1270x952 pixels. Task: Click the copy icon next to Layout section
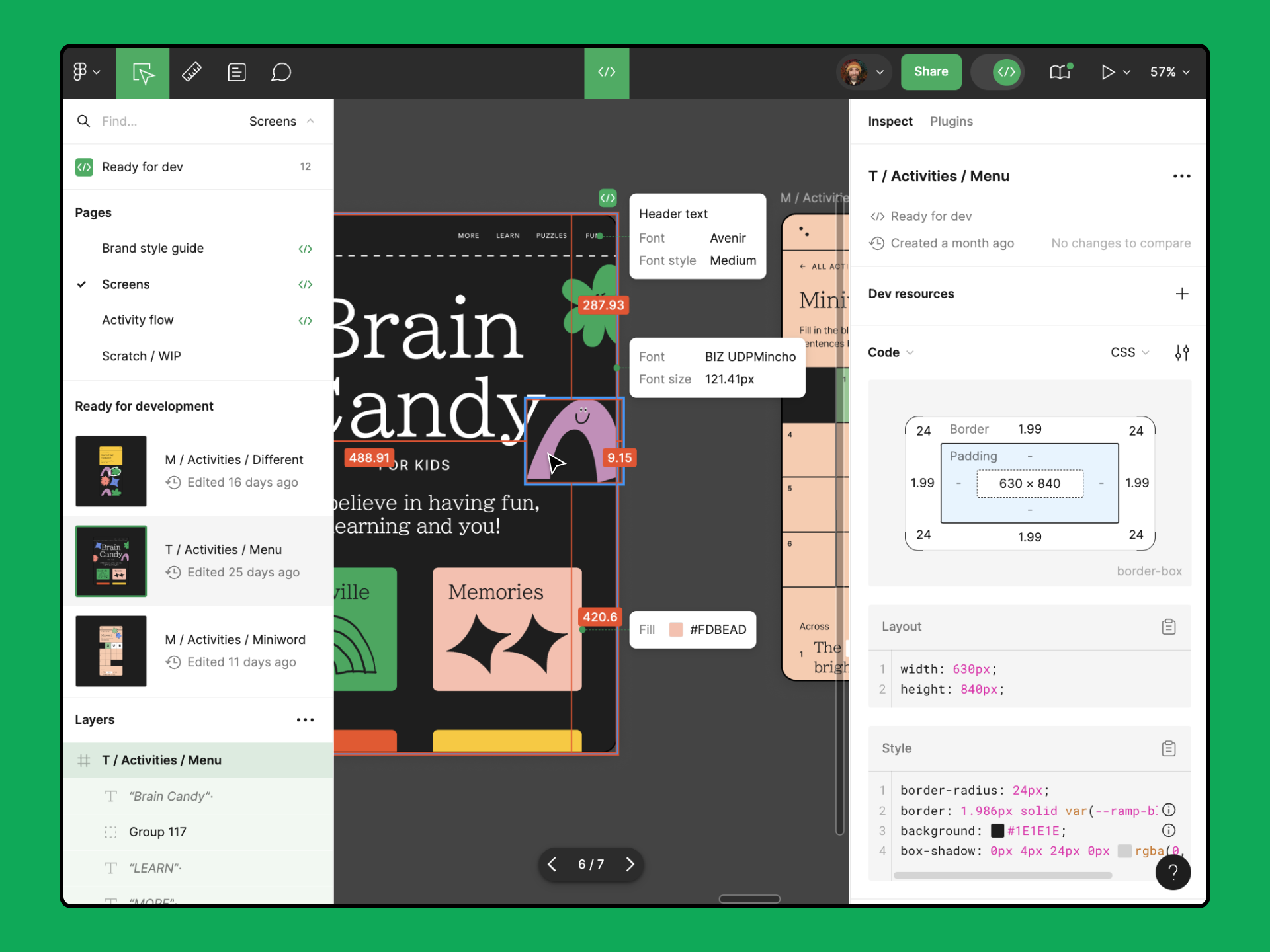(1169, 625)
